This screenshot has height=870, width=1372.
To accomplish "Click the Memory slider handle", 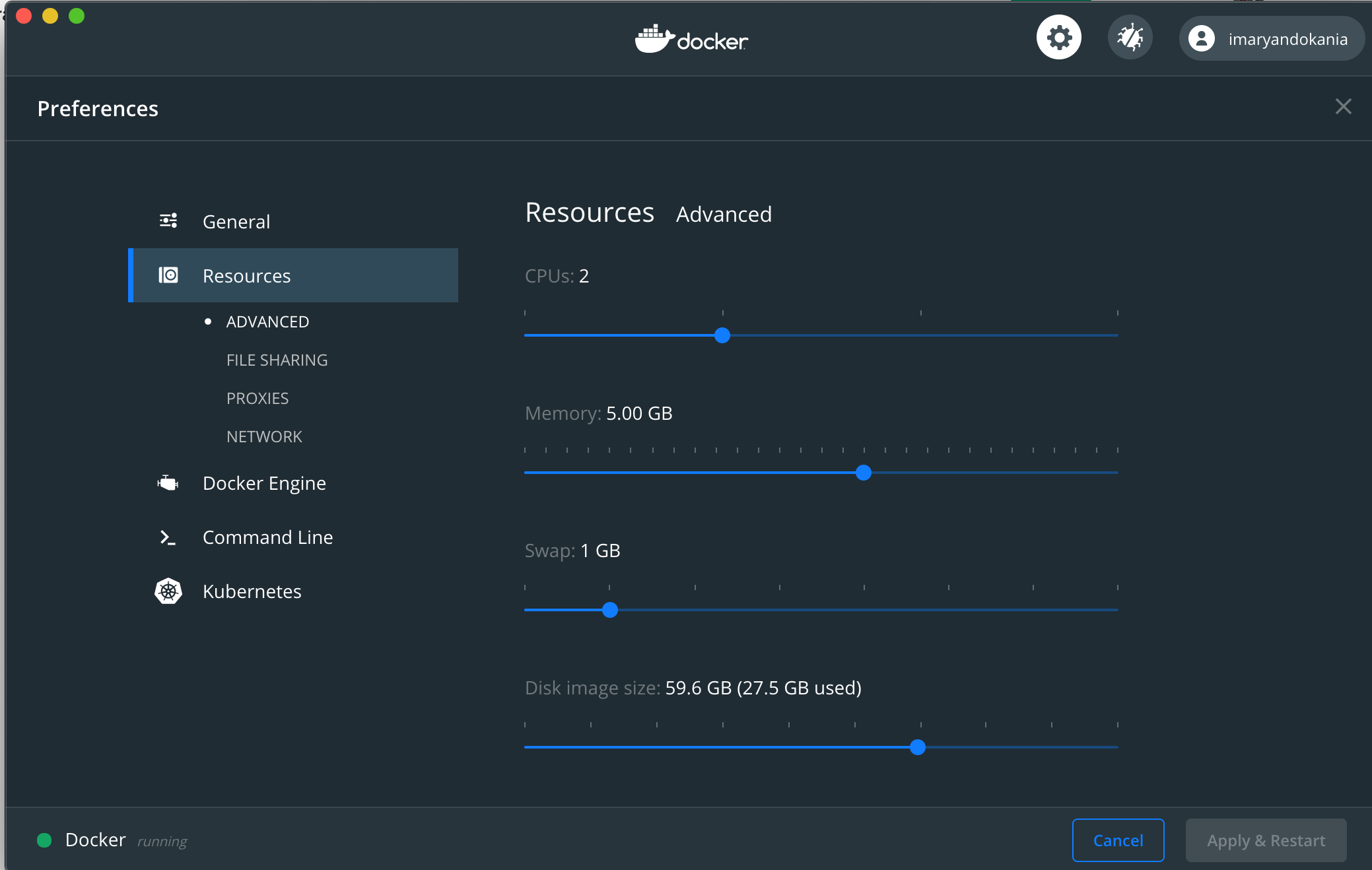I will click(x=863, y=473).
